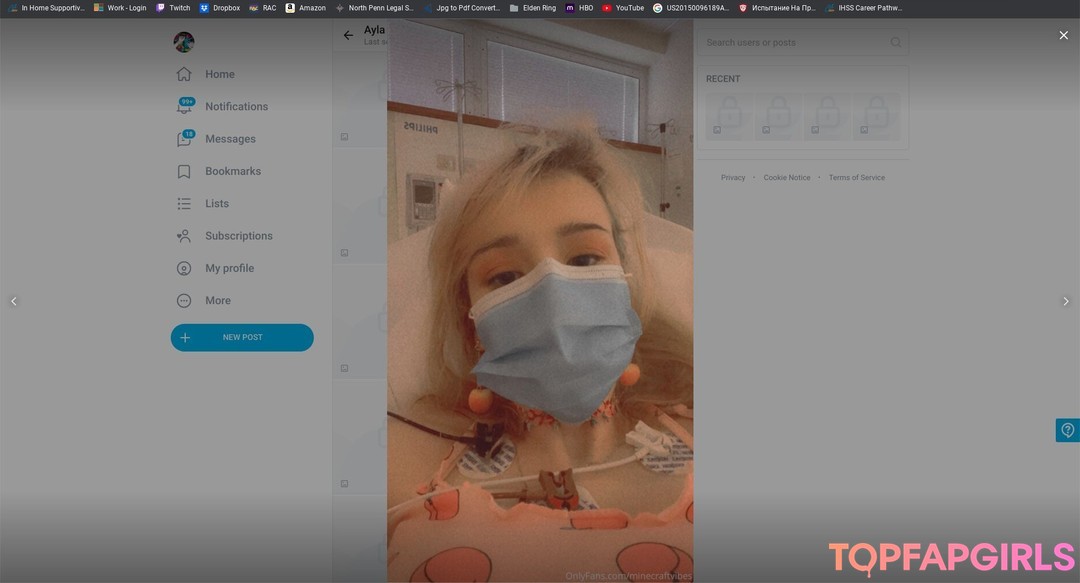1080x583 pixels.
Task: Open the Privacy link
Action: tap(733, 178)
